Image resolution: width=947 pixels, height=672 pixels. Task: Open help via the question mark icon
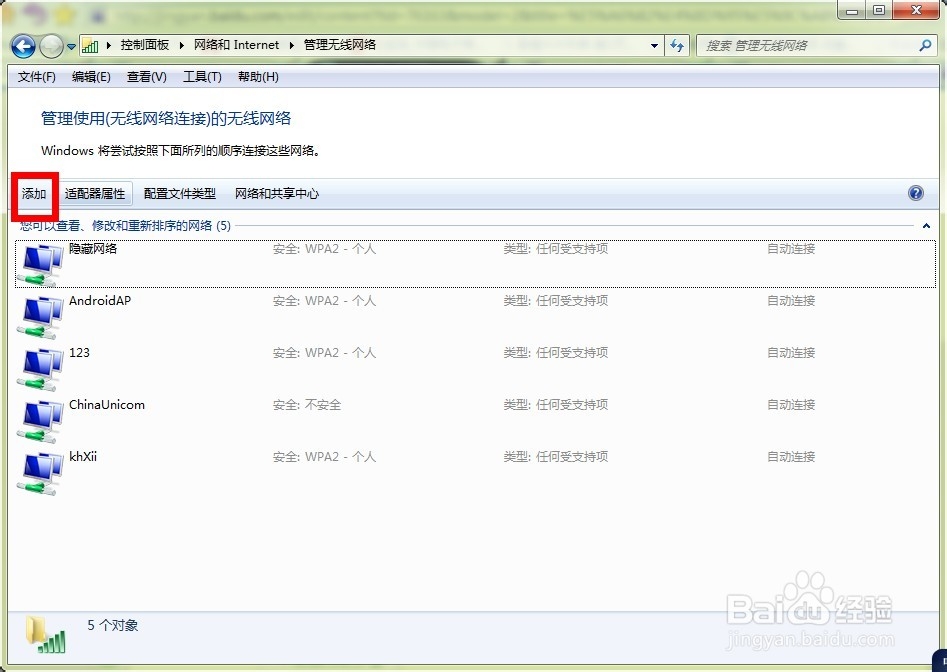click(x=916, y=193)
